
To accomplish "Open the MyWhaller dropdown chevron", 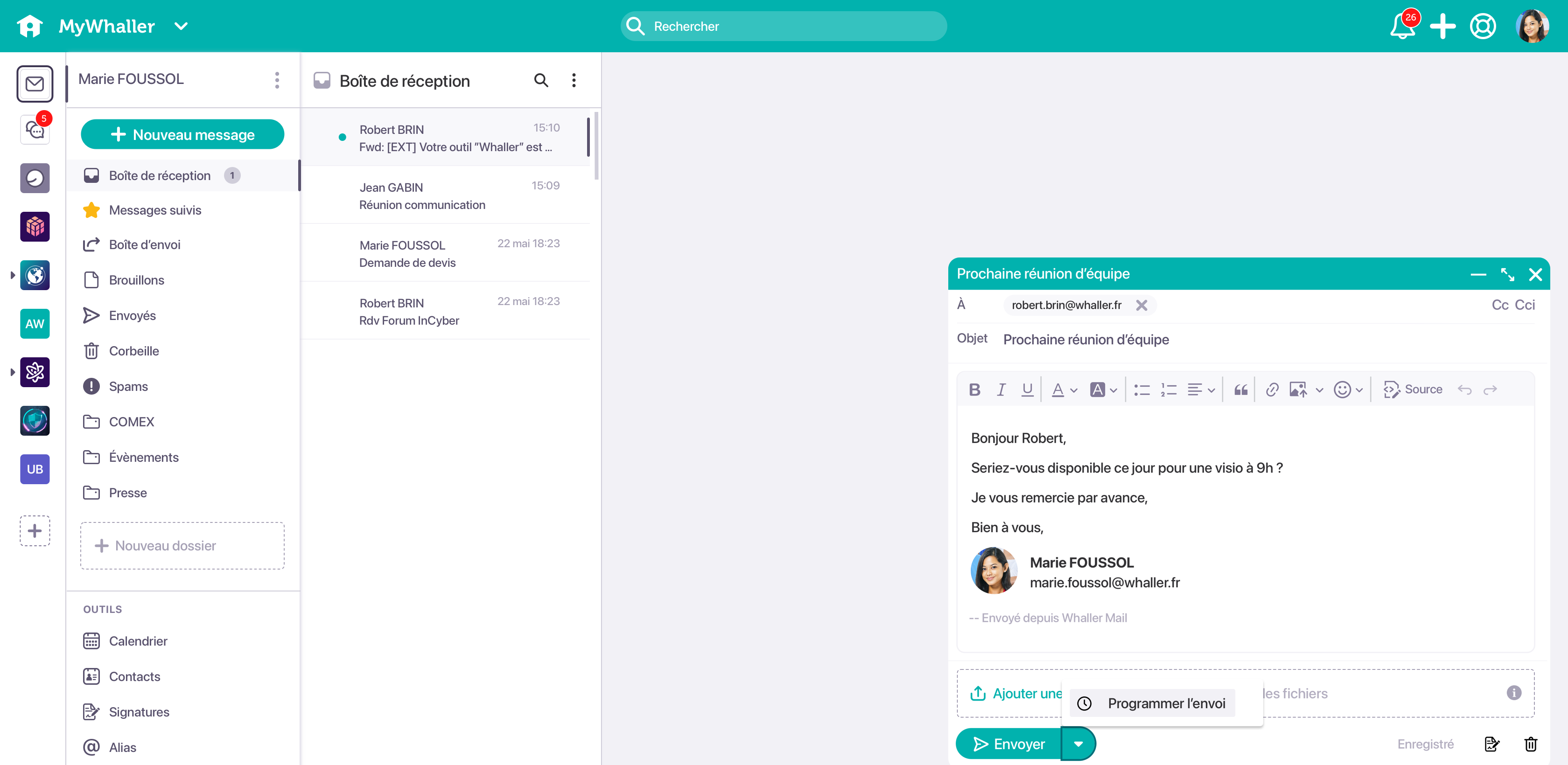I will tap(181, 26).
